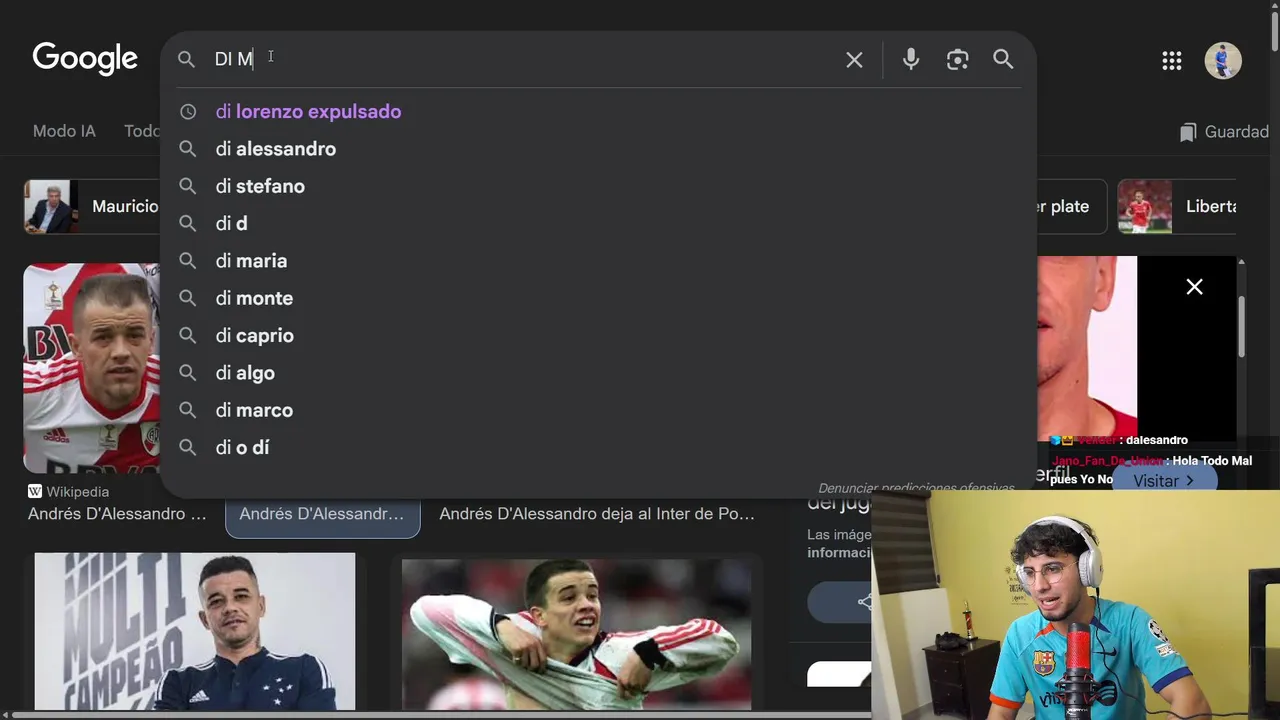The width and height of the screenshot is (1280, 720).
Task: Open Google Lens image search icon
Action: tap(957, 60)
